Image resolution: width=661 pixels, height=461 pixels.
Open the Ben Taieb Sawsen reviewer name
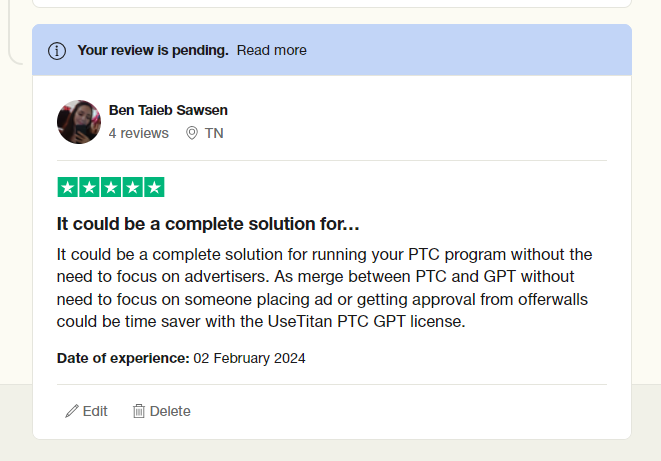tap(168, 110)
